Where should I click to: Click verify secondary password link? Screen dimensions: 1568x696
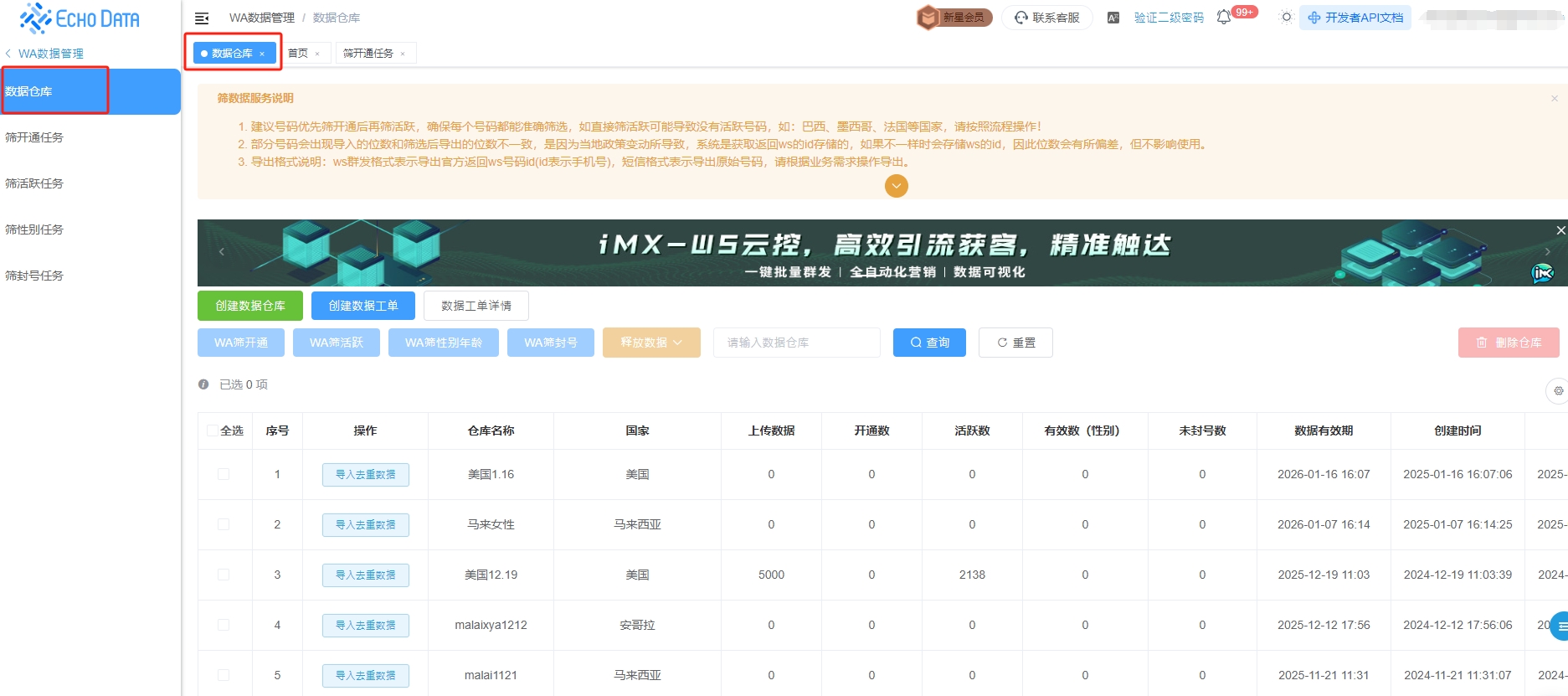coord(1169,18)
